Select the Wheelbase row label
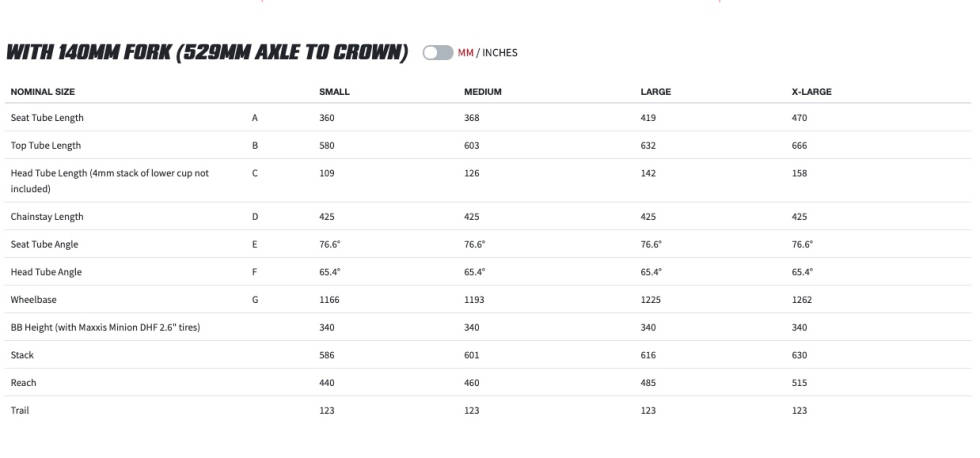This screenshot has height=458, width=980. coord(33,299)
